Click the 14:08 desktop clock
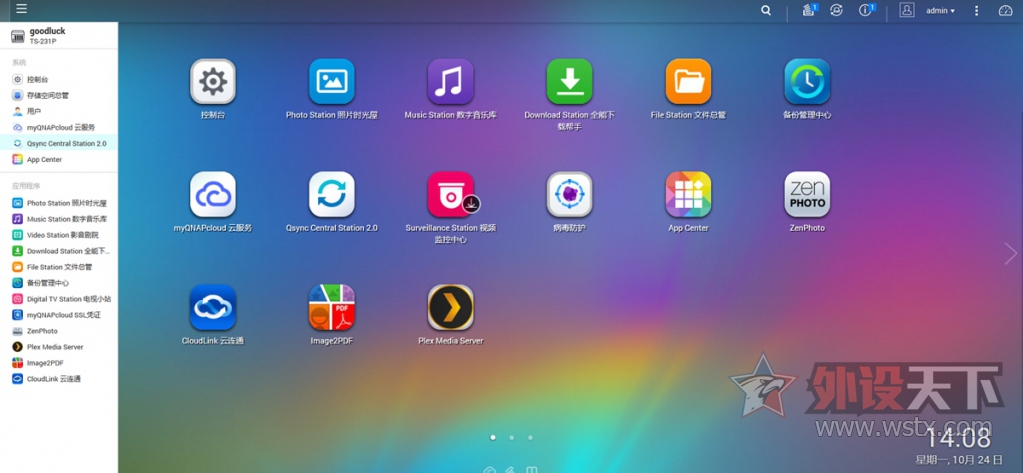The image size is (1023, 473). point(958,438)
